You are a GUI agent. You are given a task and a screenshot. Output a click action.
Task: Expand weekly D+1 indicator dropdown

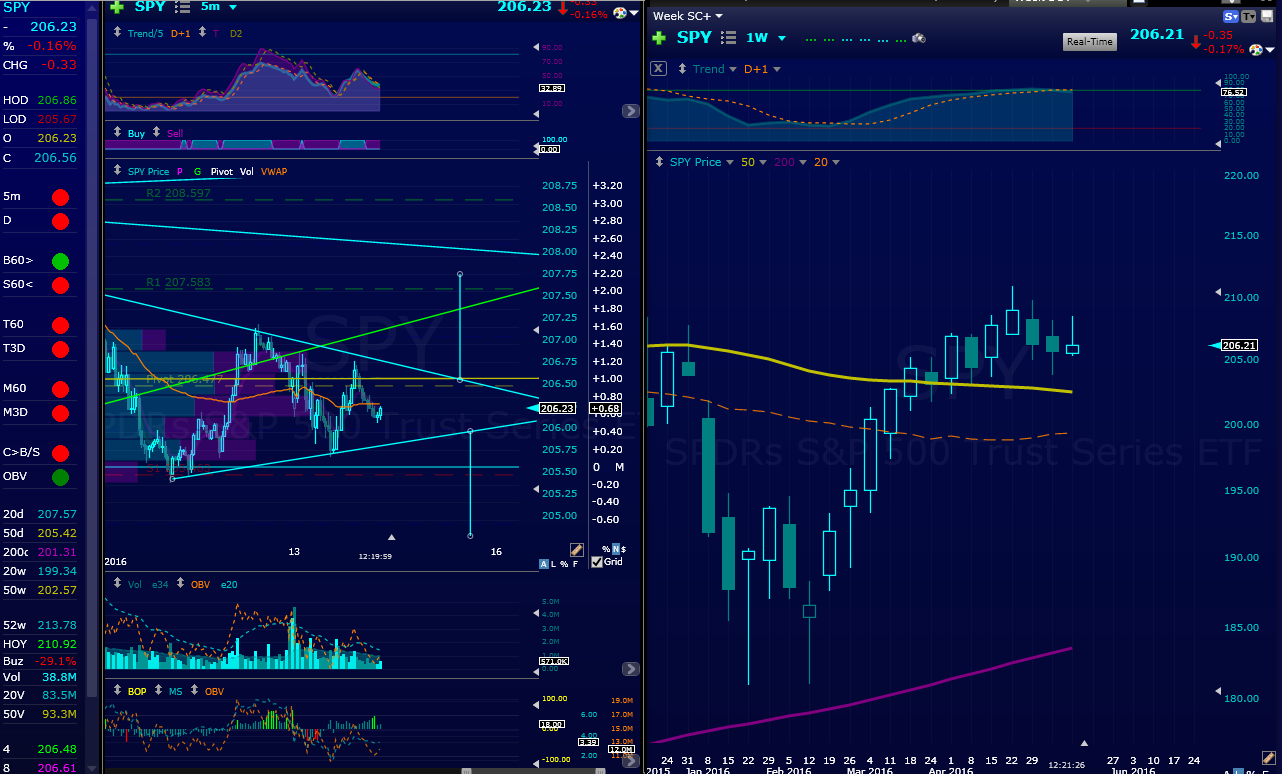tap(777, 69)
